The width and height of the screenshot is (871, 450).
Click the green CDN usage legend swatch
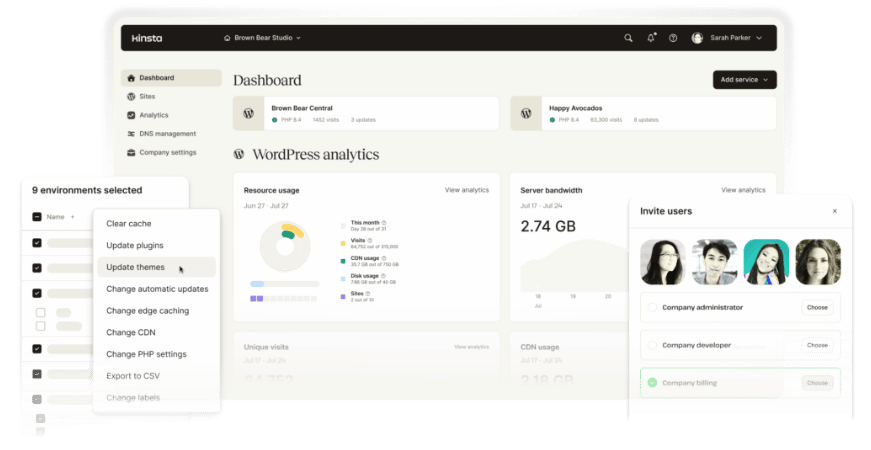pos(343,261)
